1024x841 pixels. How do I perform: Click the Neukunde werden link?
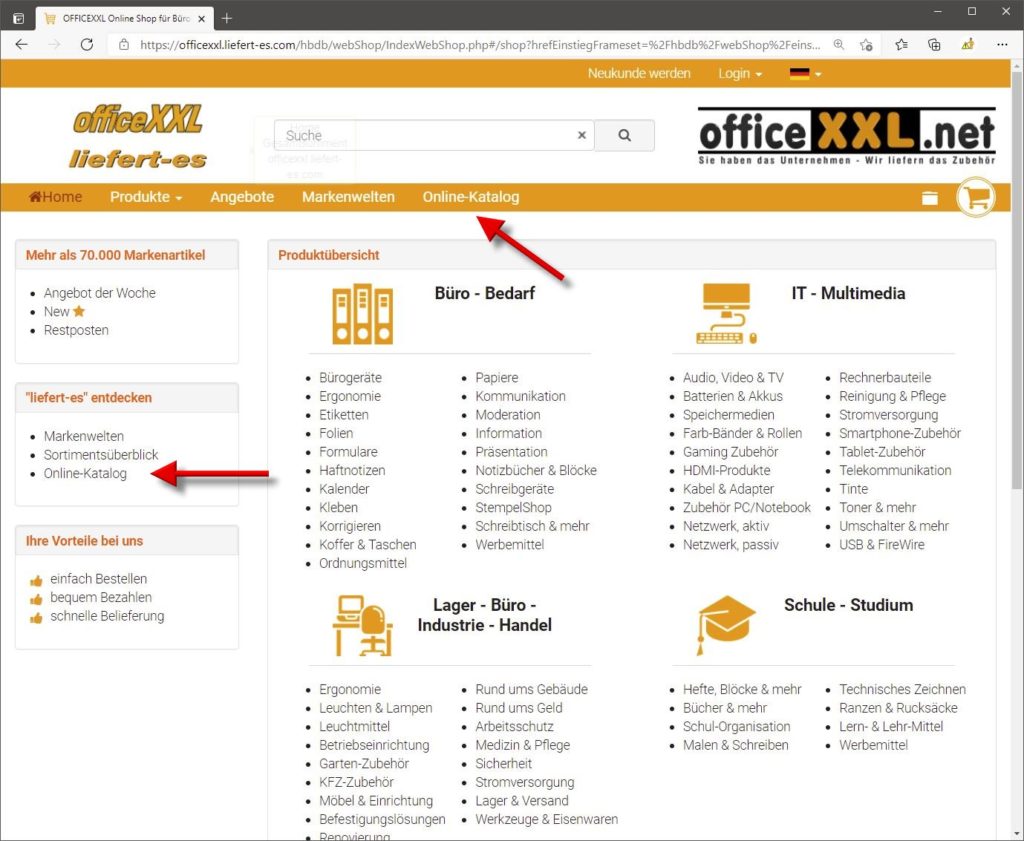pos(639,73)
